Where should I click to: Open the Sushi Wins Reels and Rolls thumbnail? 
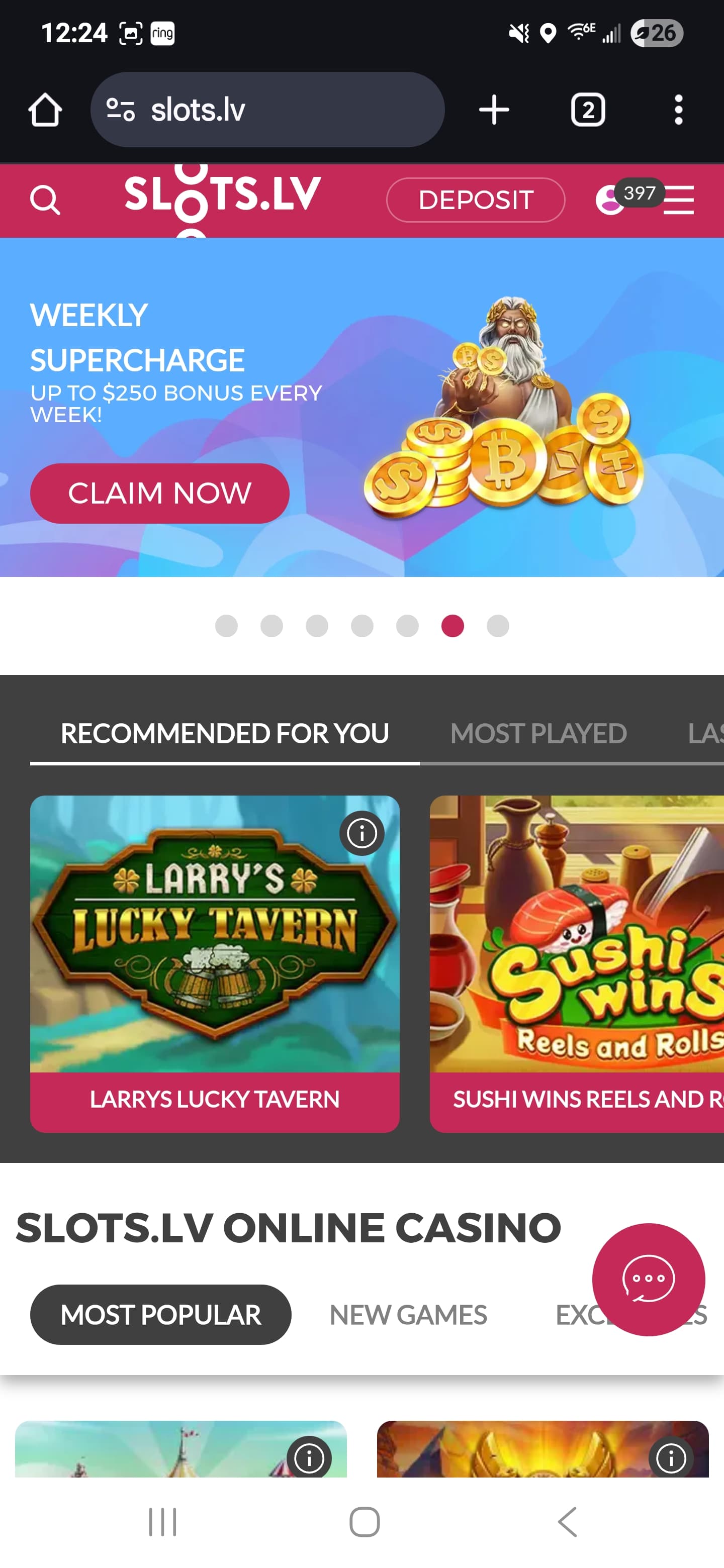[x=577, y=934]
